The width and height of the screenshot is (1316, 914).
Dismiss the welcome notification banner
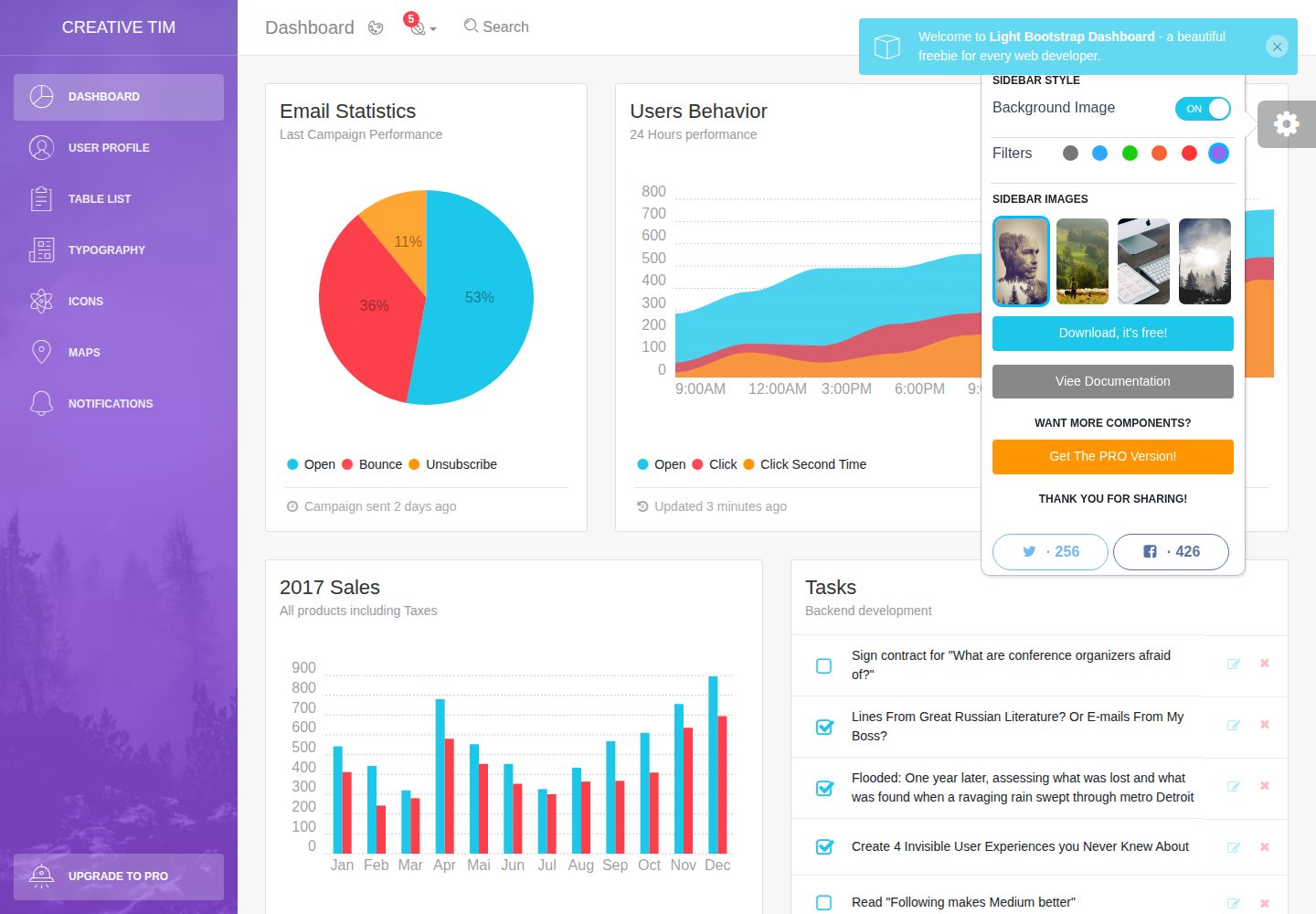coord(1278,47)
